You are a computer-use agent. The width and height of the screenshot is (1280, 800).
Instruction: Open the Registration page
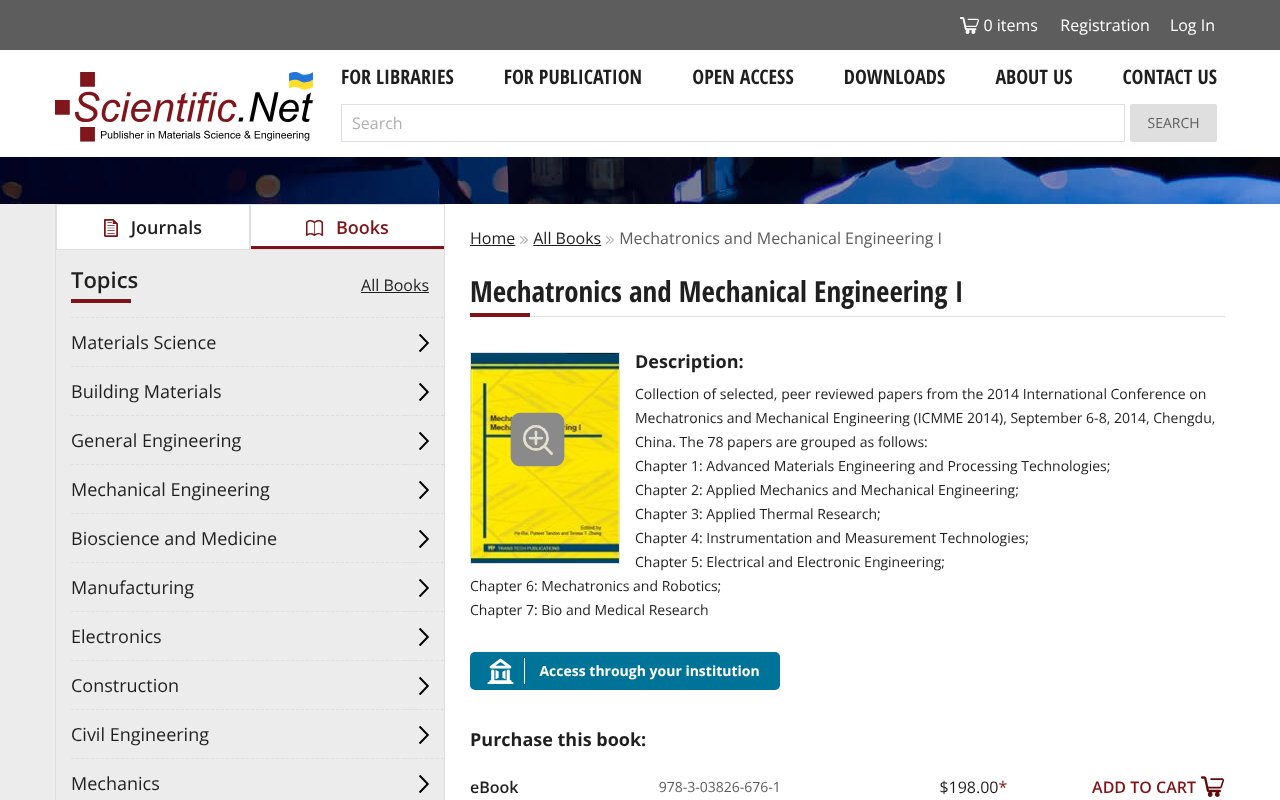point(1105,25)
